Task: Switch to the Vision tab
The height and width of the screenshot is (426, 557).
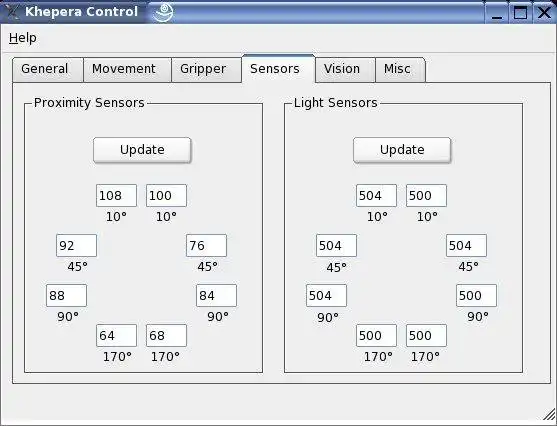Action: (x=345, y=69)
